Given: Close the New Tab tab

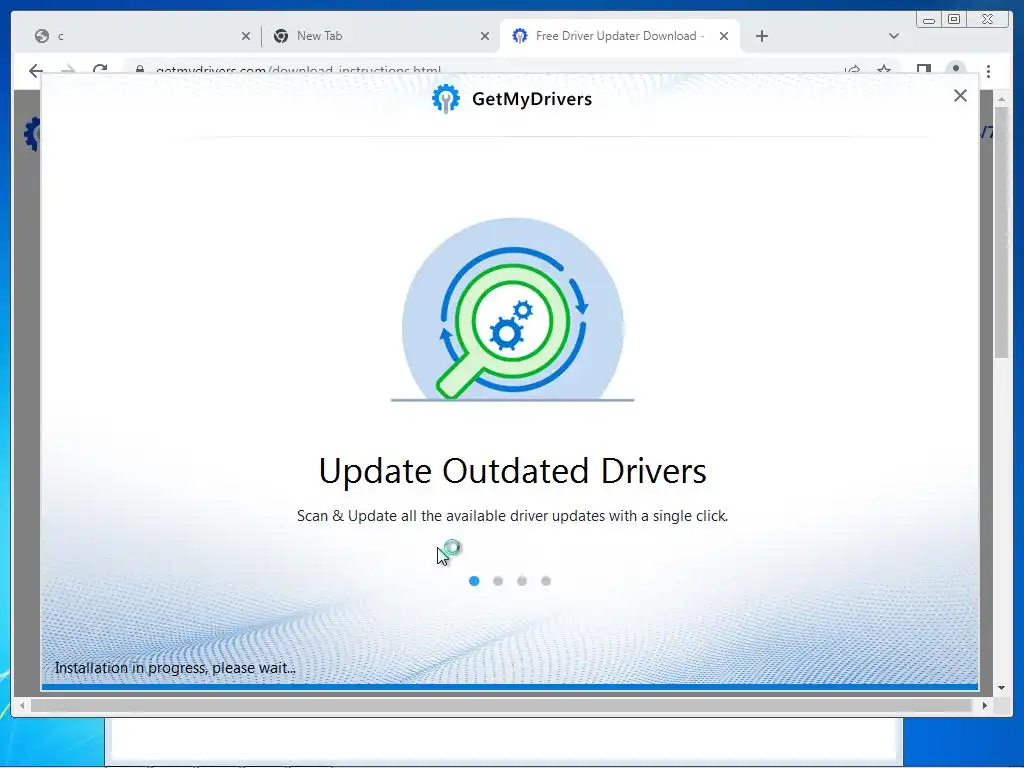Looking at the screenshot, I should click(x=485, y=36).
